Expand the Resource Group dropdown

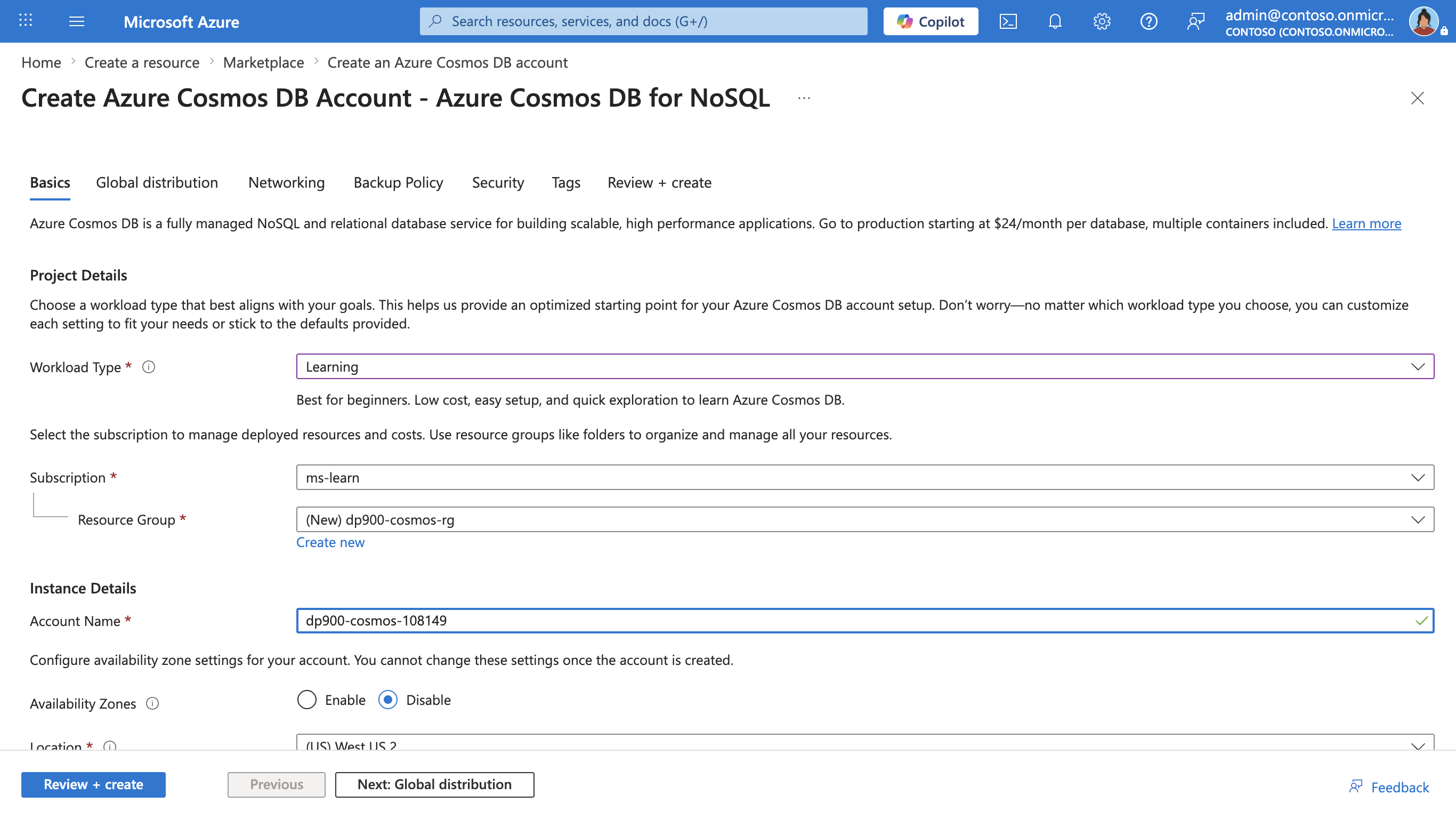[865, 519]
